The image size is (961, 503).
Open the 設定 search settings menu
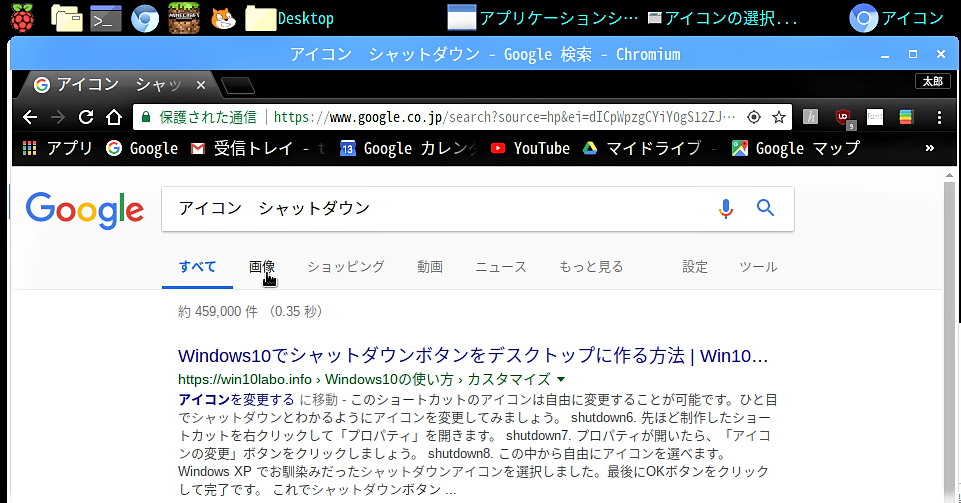(x=695, y=267)
